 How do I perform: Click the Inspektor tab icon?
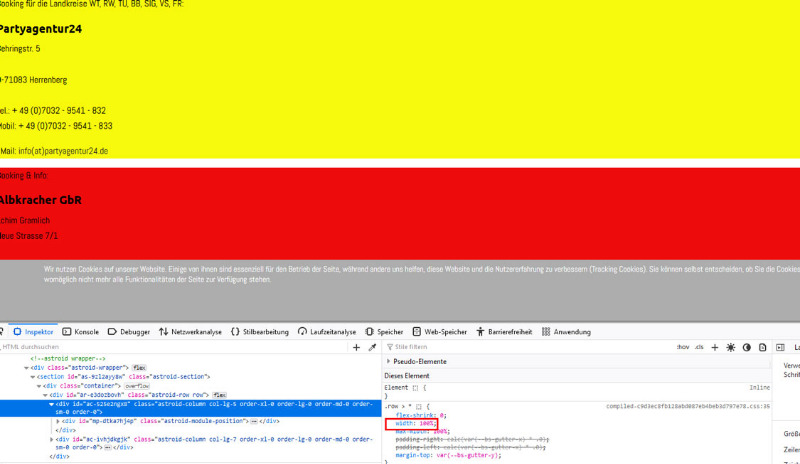click(17, 332)
